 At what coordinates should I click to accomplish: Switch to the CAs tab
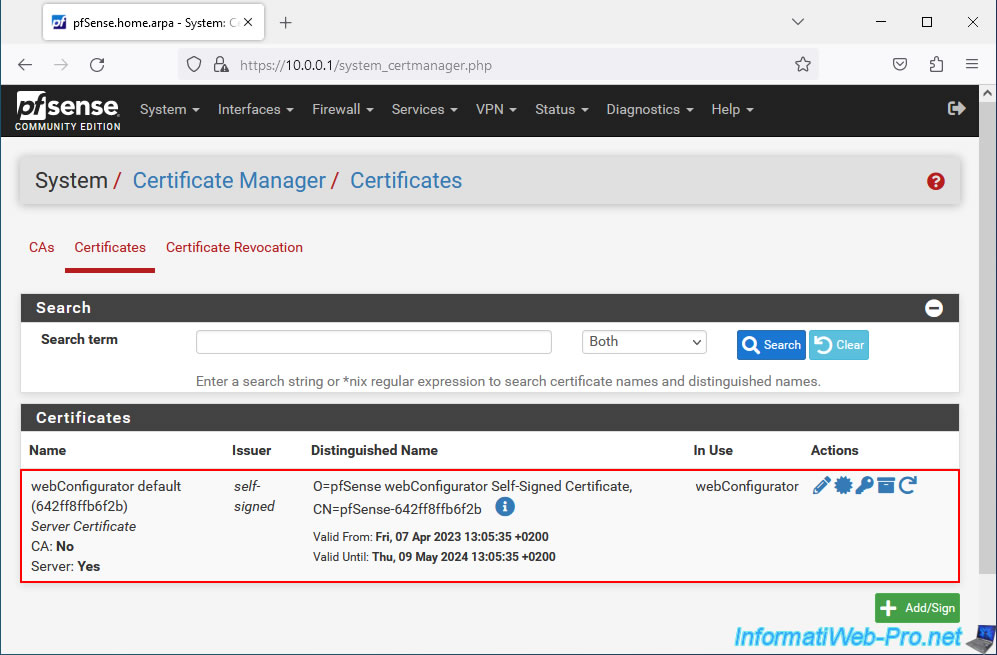(x=41, y=247)
